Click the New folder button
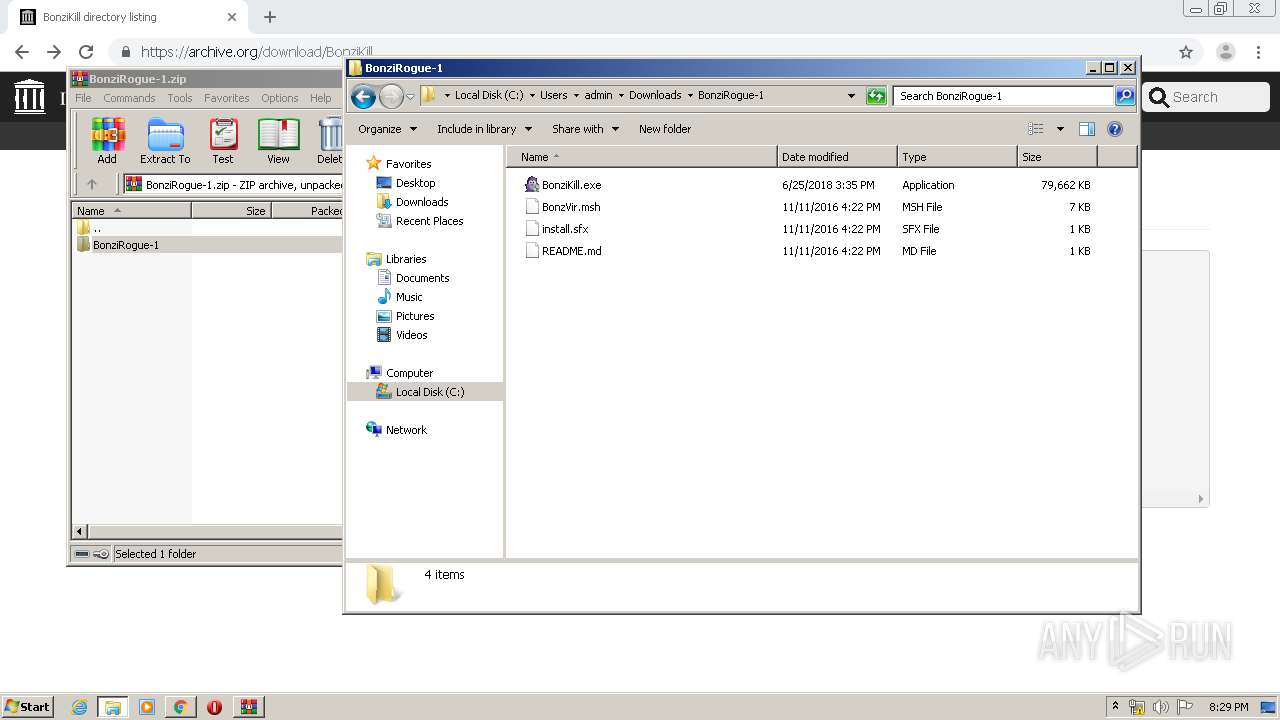This screenshot has width=1280, height=720. [665, 129]
